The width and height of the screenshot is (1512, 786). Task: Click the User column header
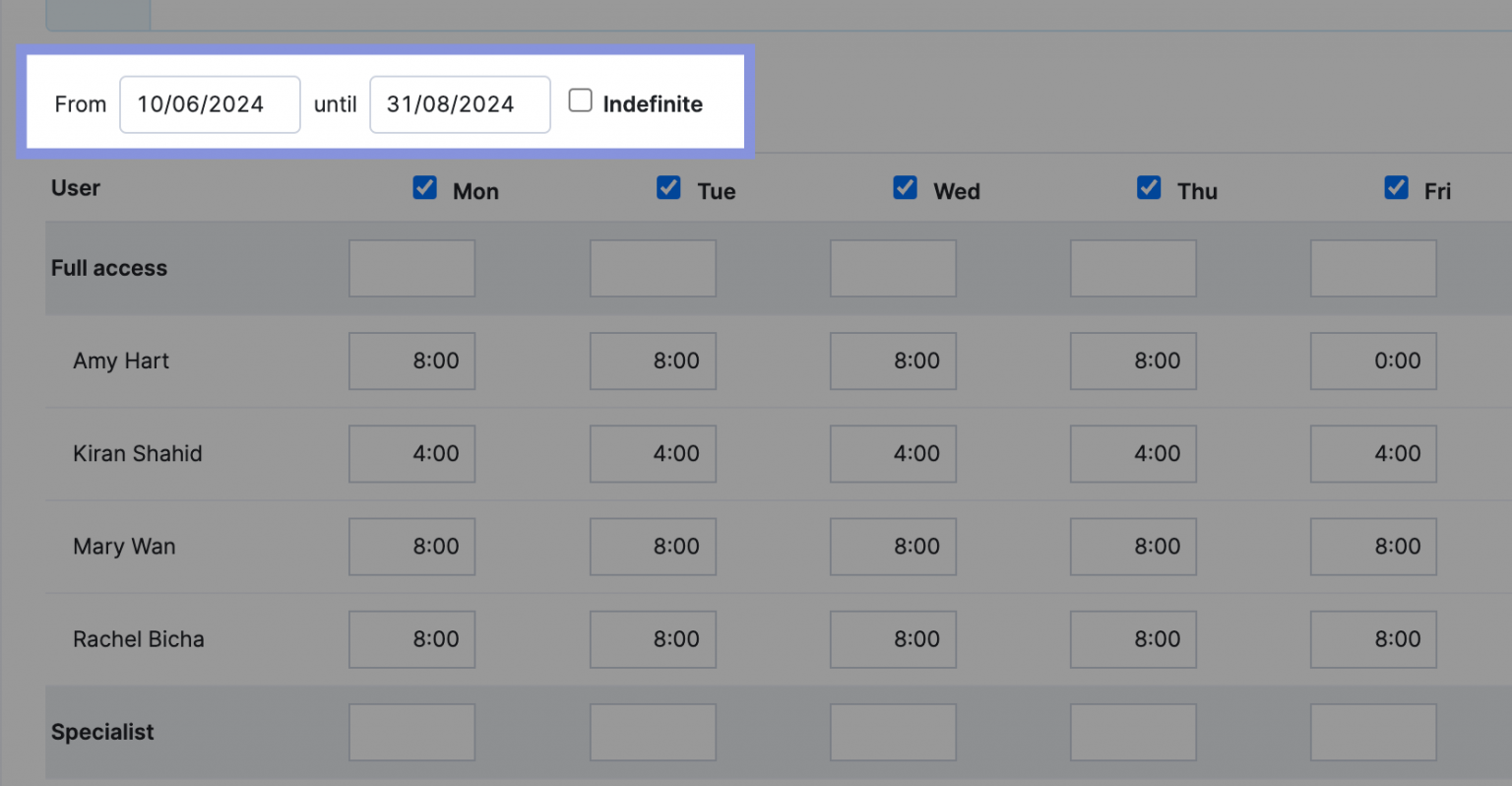[x=75, y=187]
